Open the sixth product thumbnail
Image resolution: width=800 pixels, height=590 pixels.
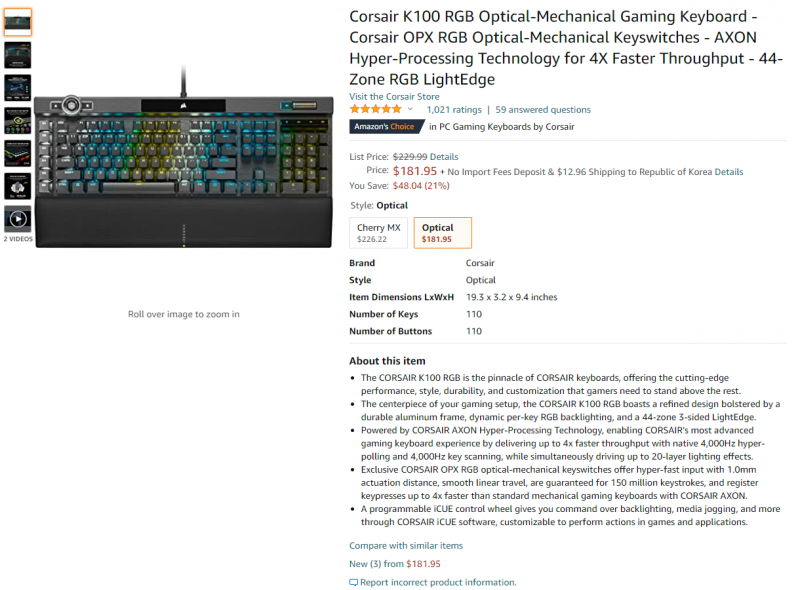coord(18,186)
